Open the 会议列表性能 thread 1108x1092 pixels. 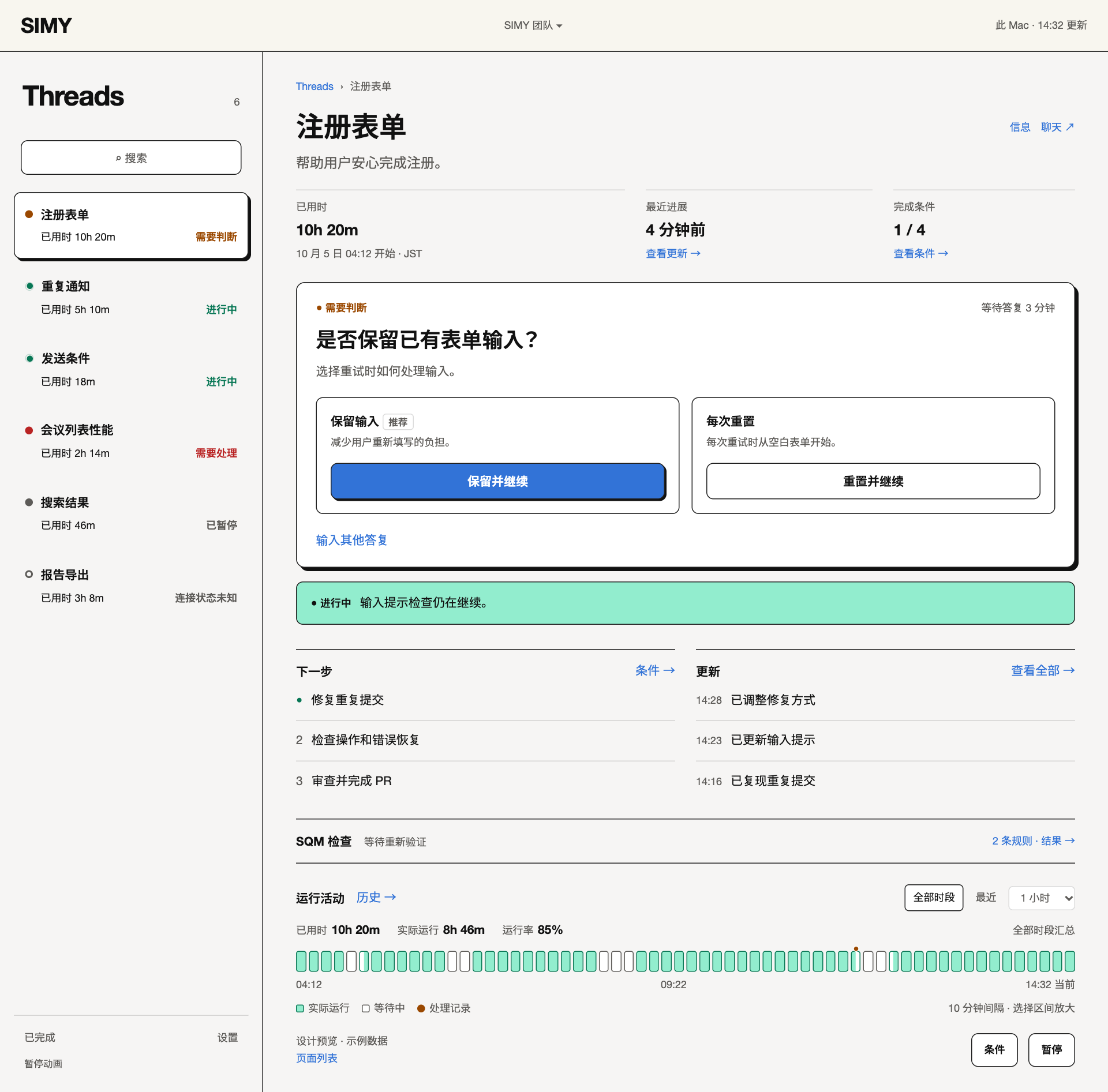131,441
